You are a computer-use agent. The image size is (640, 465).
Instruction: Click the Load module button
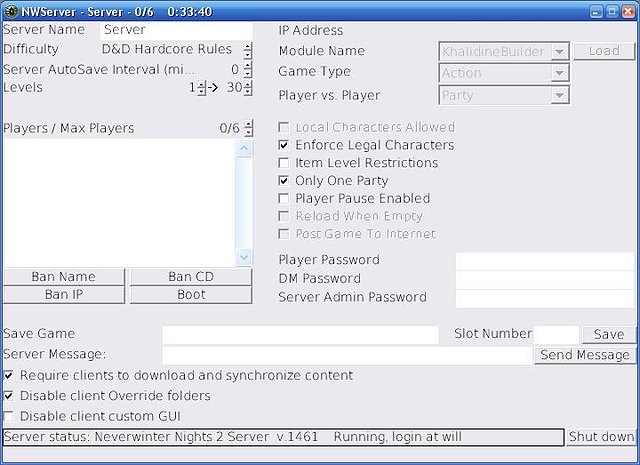coord(604,51)
